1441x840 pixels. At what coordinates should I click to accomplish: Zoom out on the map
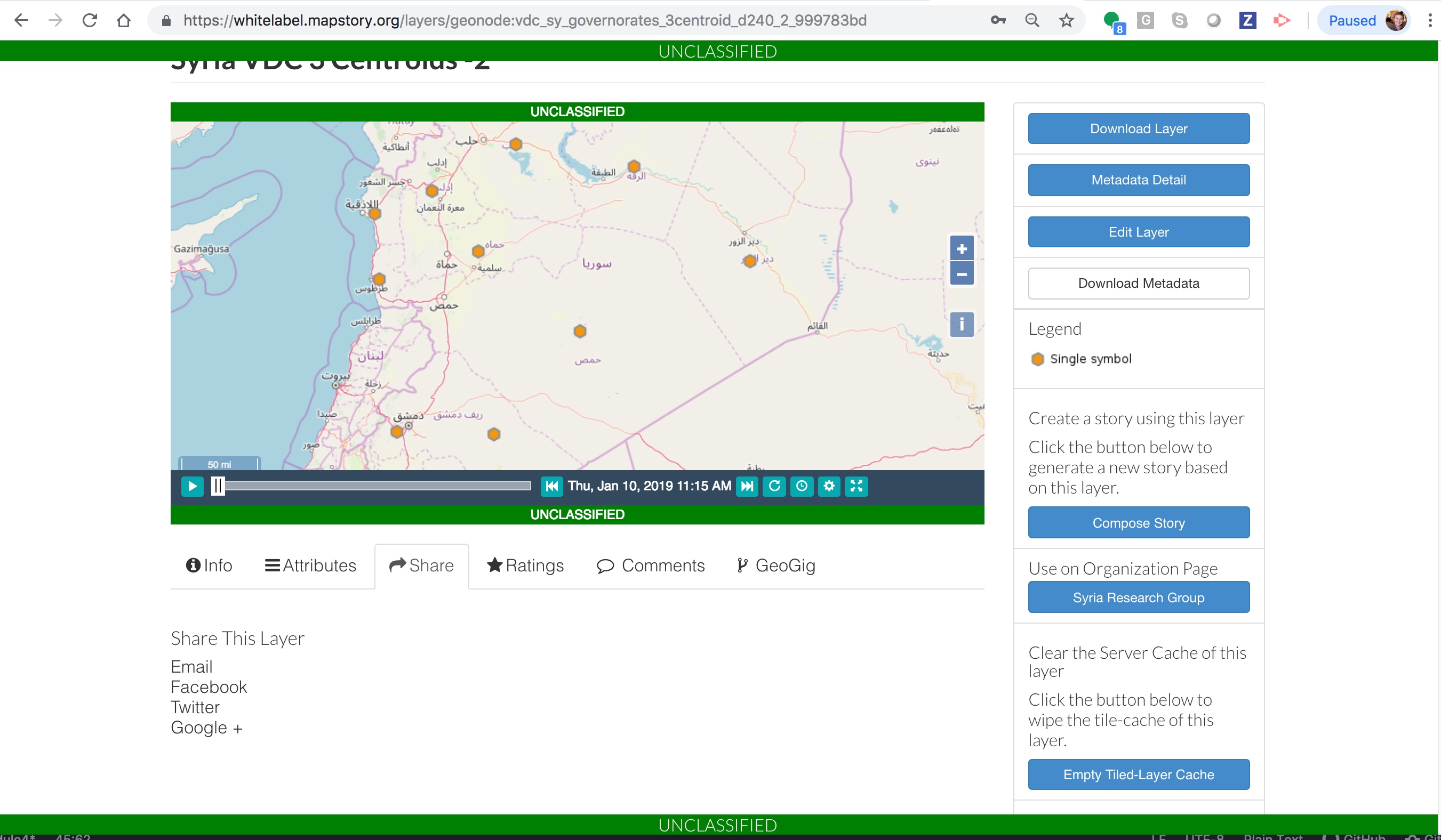pyautogui.click(x=962, y=274)
